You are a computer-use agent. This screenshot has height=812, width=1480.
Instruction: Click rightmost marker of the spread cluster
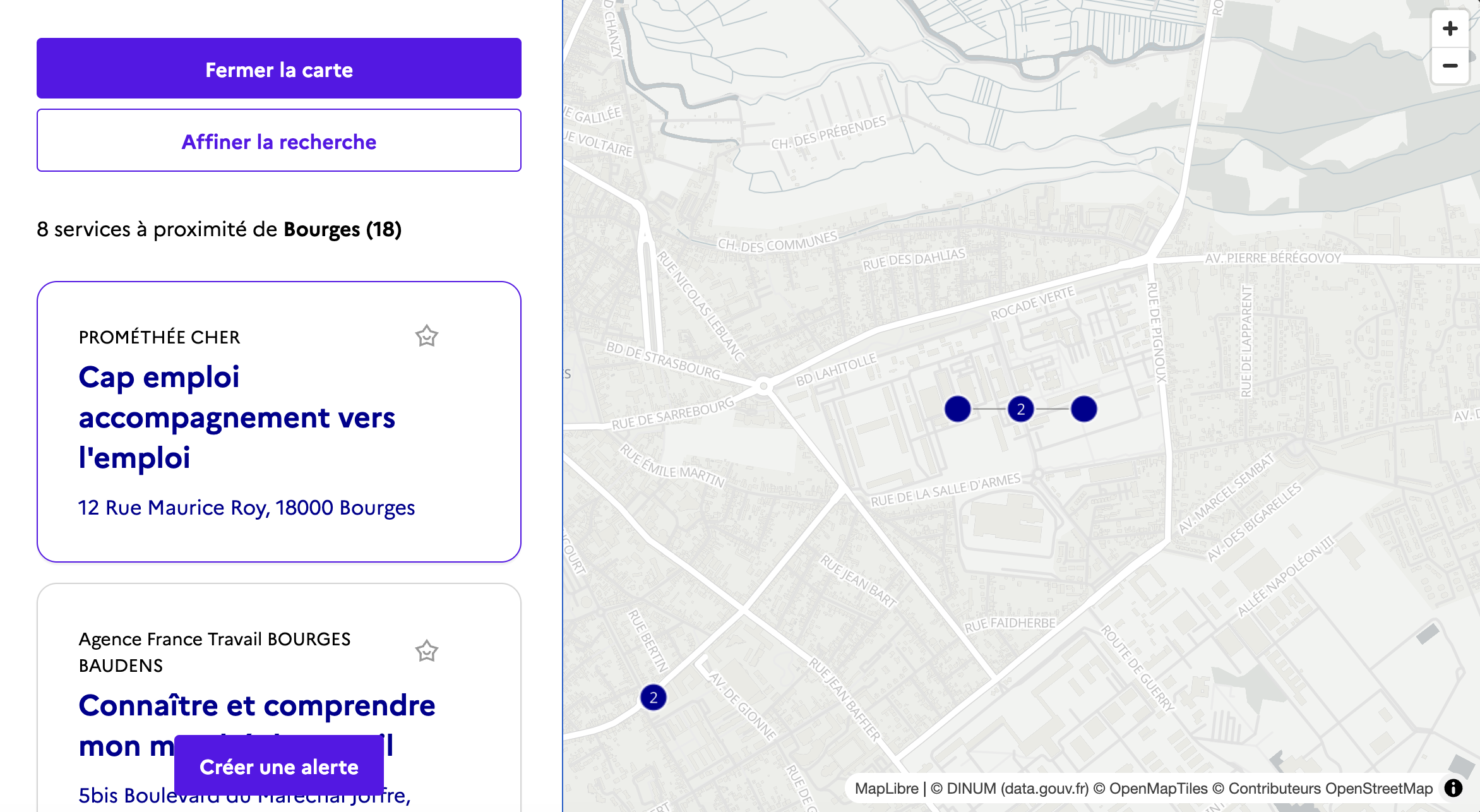pos(1083,409)
